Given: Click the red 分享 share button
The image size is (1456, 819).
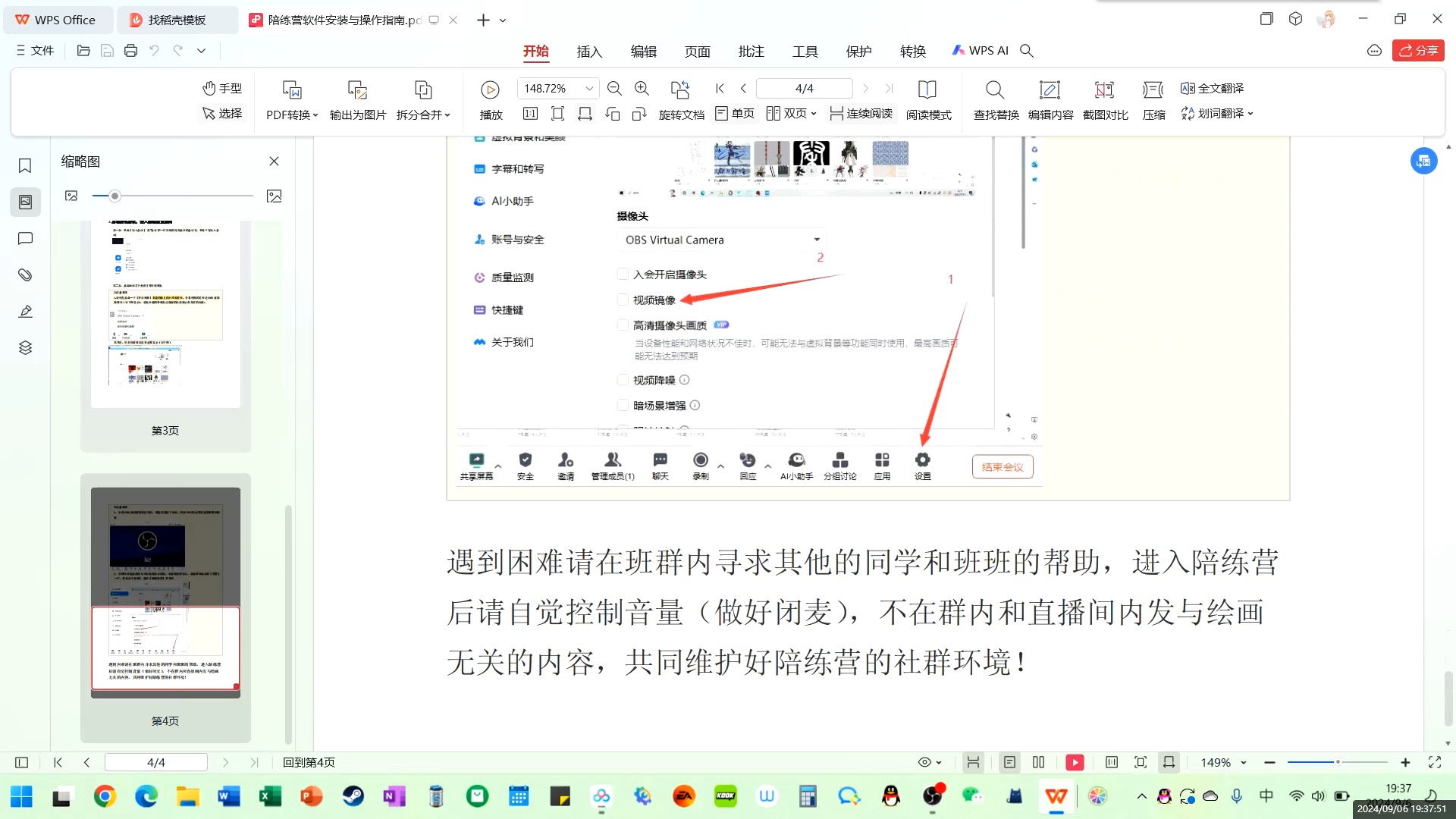Looking at the screenshot, I should tap(1418, 51).
